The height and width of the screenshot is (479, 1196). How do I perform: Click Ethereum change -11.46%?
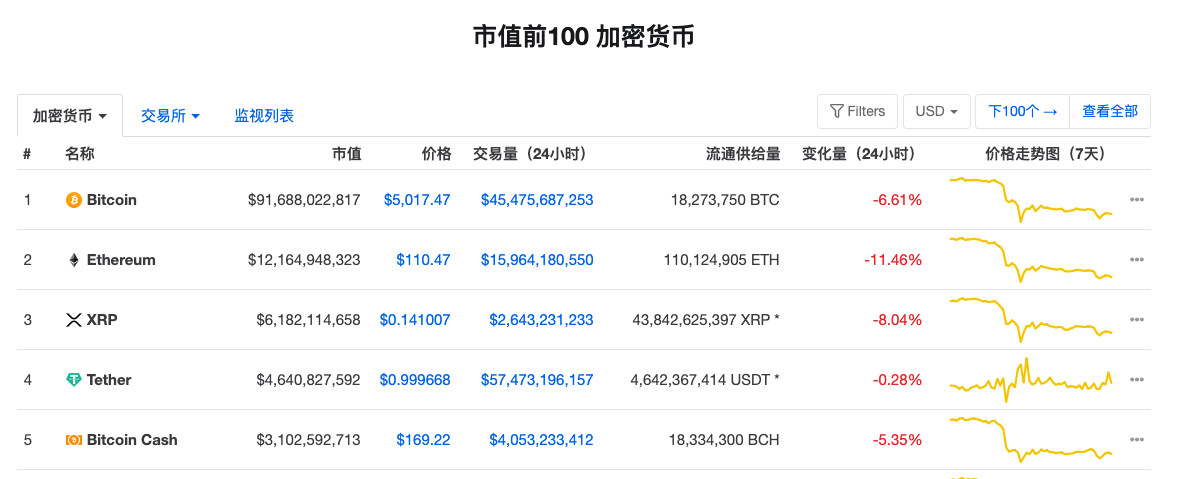coord(893,260)
